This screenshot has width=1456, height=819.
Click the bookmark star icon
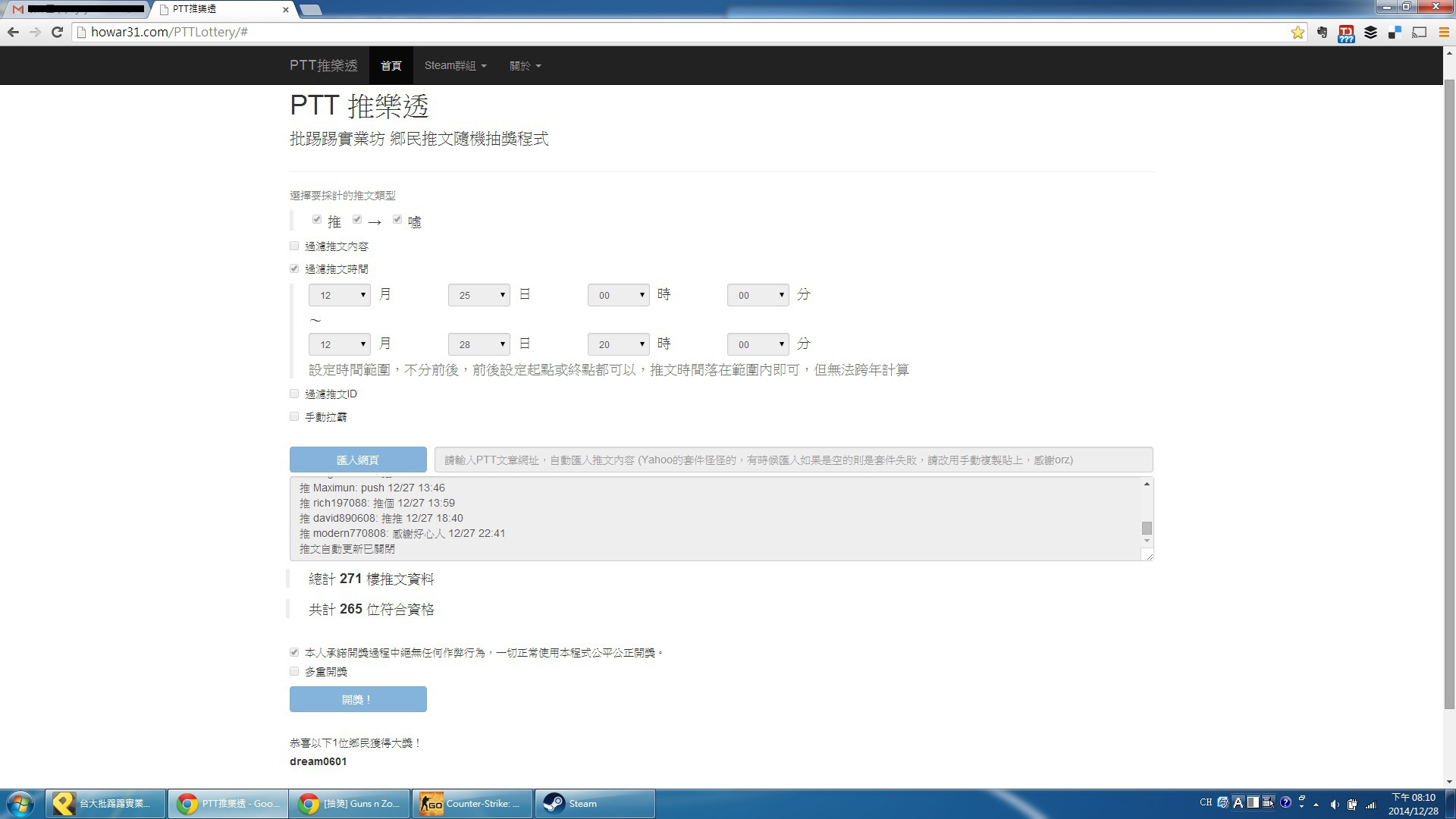pyautogui.click(x=1298, y=33)
